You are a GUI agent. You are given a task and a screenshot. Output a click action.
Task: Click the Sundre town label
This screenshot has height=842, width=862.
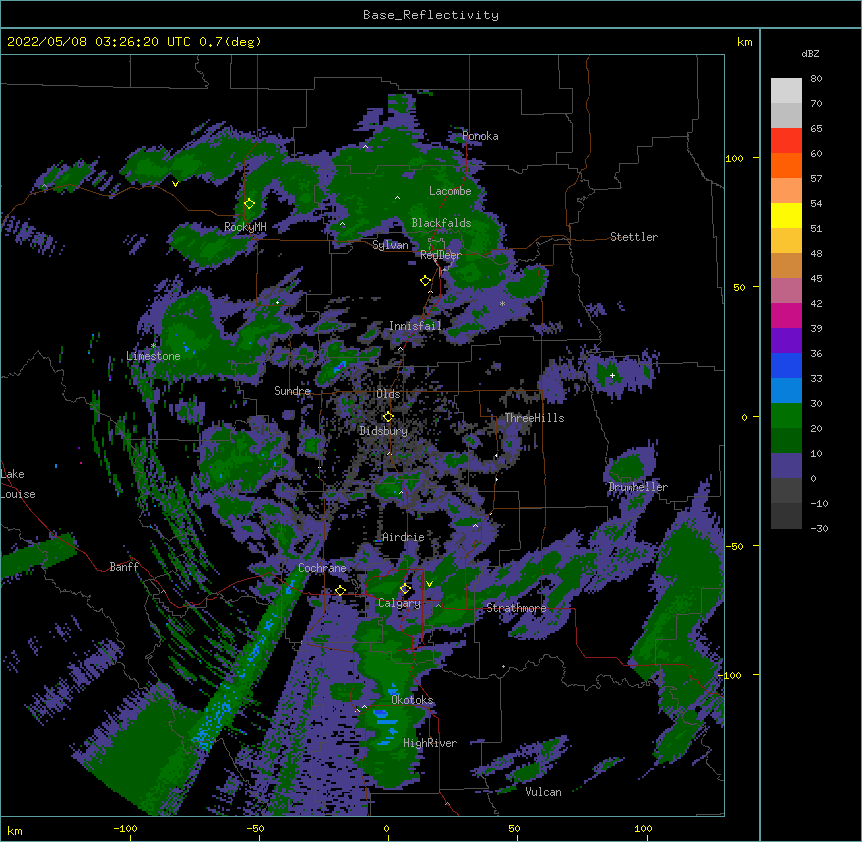(292, 391)
